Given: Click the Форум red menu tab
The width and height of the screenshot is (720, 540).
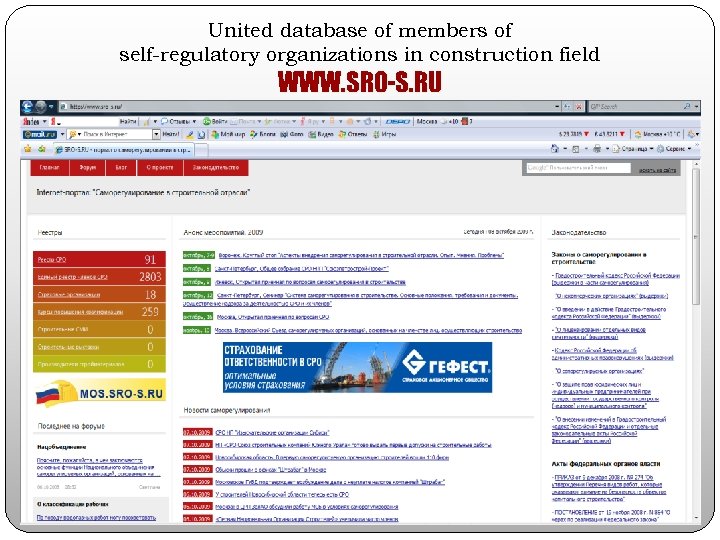Looking at the screenshot, I should (x=87, y=168).
